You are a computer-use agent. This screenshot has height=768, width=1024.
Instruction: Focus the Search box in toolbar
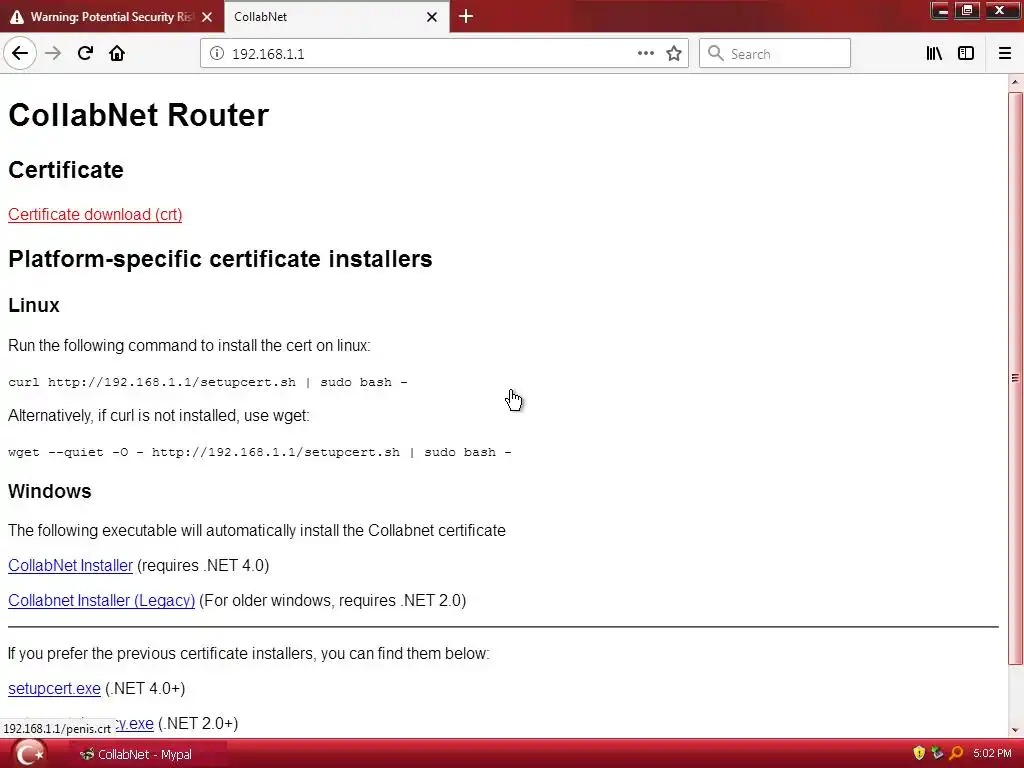coord(775,54)
